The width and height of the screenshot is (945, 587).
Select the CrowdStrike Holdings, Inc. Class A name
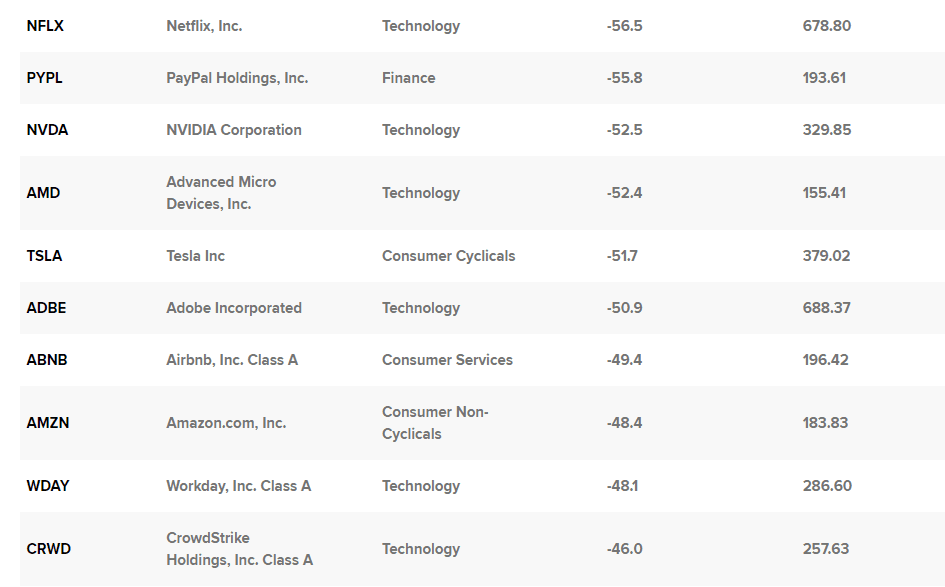[239, 549]
